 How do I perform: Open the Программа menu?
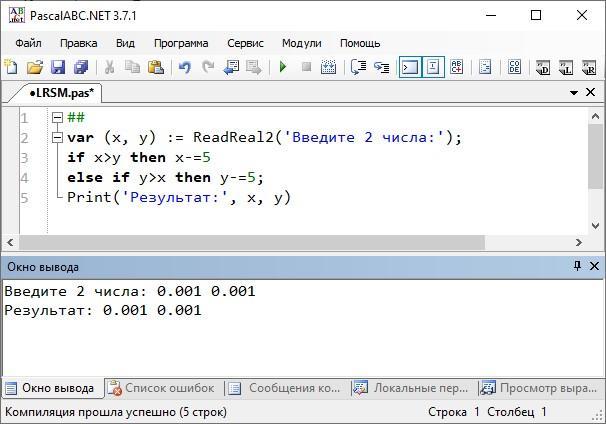pyautogui.click(x=181, y=43)
